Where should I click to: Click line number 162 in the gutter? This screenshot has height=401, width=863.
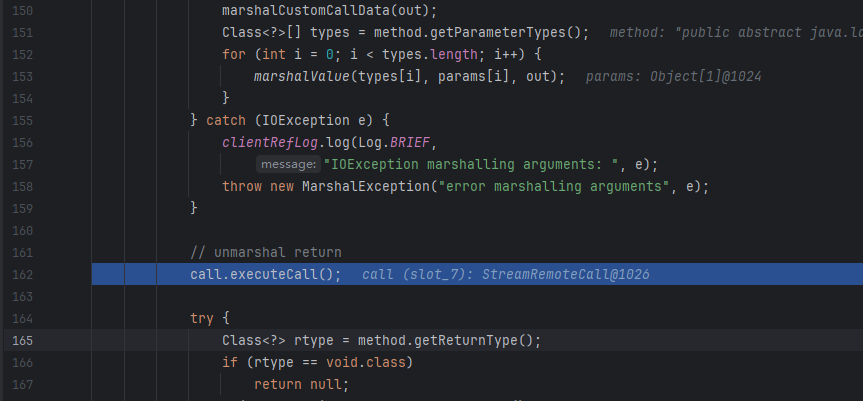pos(22,274)
